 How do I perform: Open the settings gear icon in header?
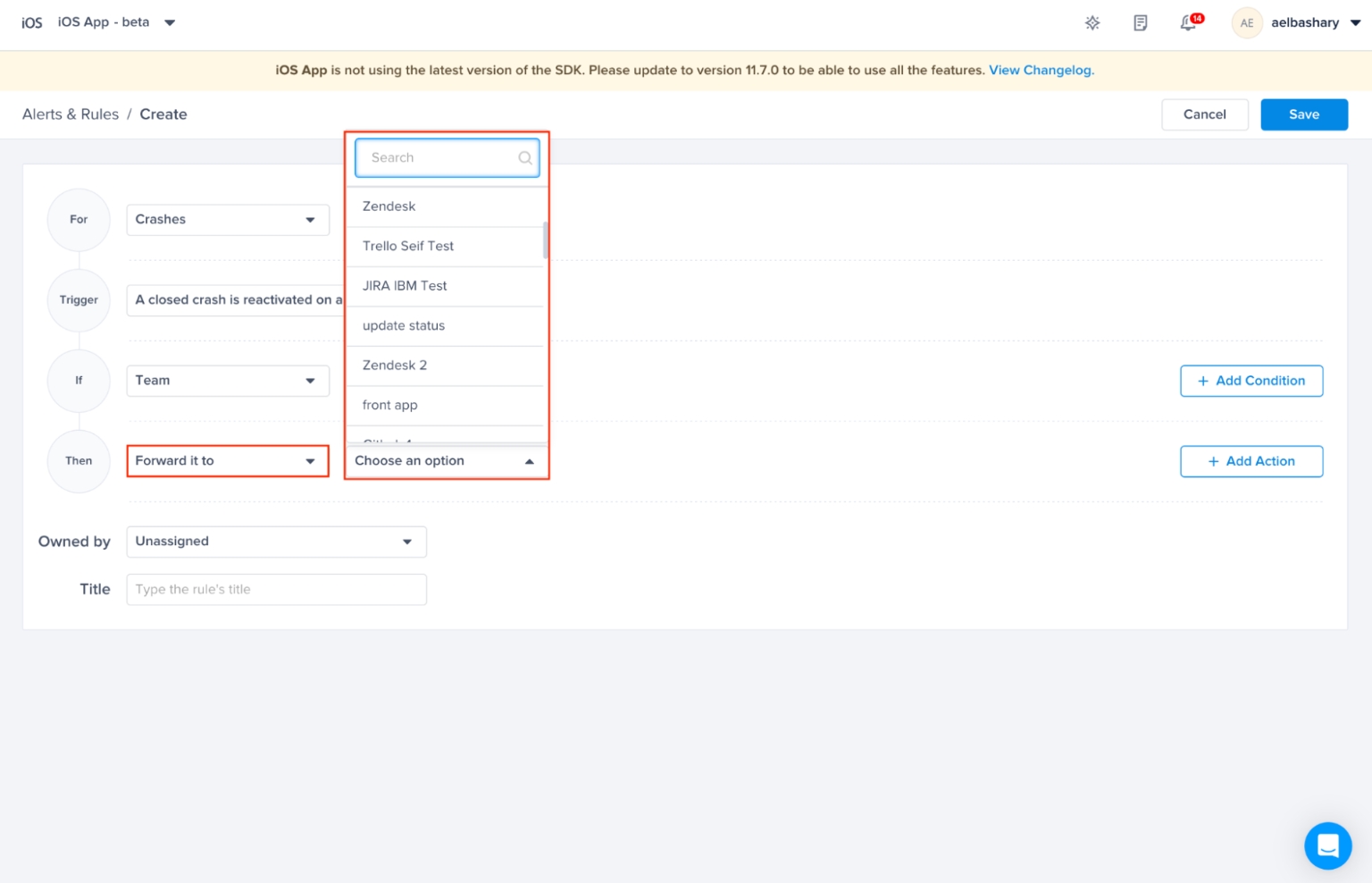pos(1092,23)
